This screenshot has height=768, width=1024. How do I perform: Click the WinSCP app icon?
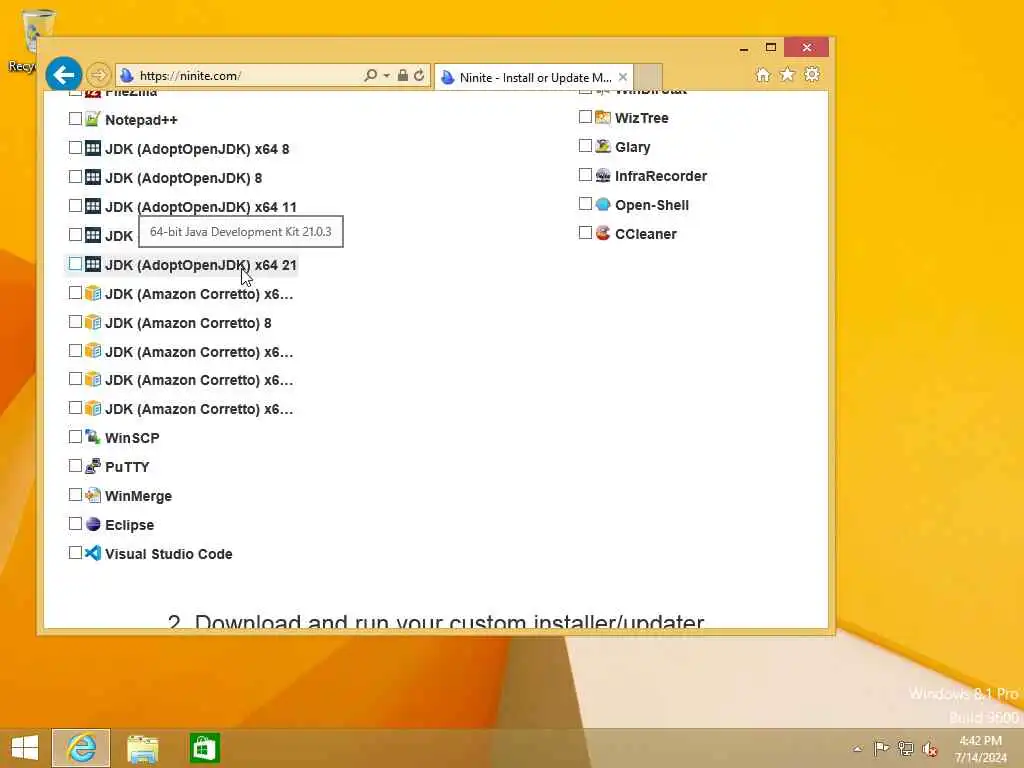point(93,437)
